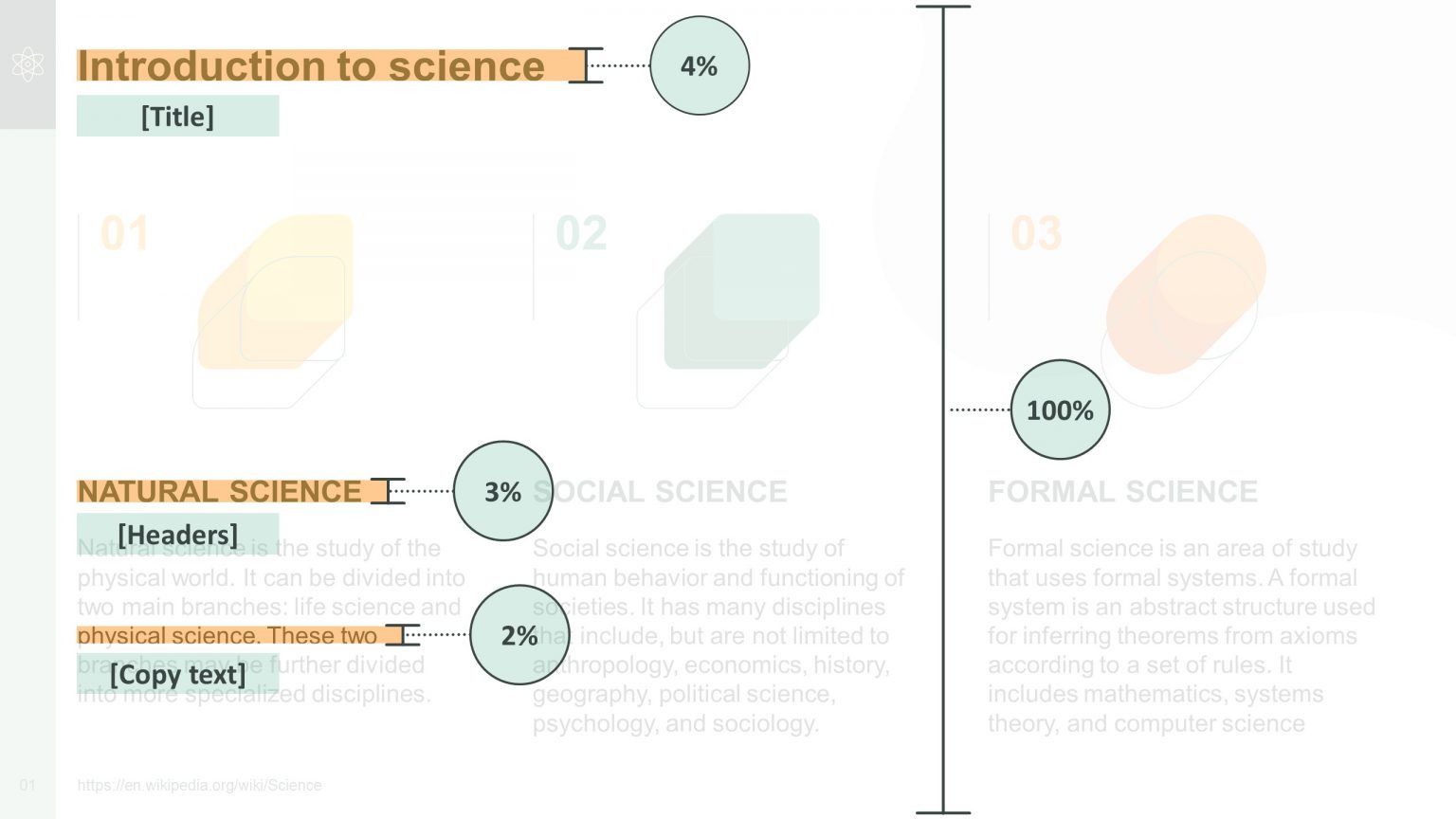Click the 2% circle badge
This screenshot has width=1456, height=819.
click(519, 635)
